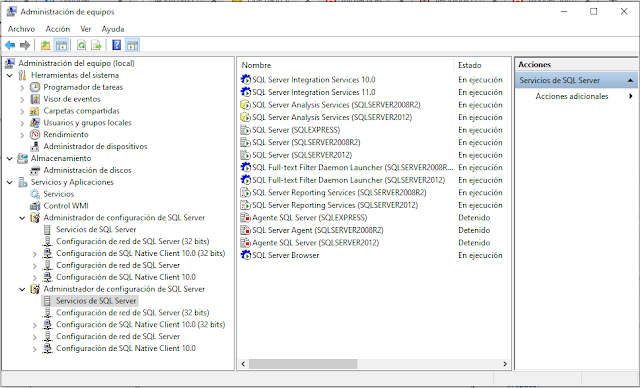Expand the Rendimiento node
Screen dimensions: 640x388
(22, 135)
